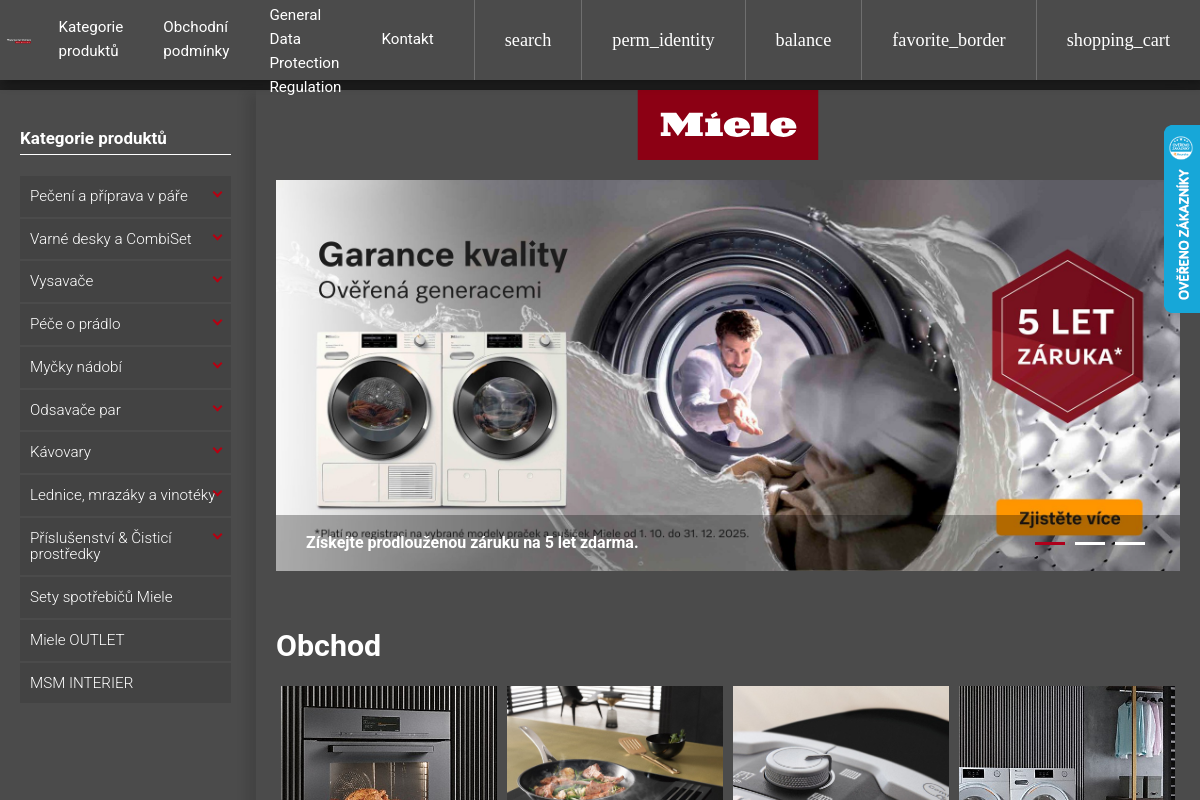
Task: Open the MSM INTERIER category
Action: tap(125, 683)
